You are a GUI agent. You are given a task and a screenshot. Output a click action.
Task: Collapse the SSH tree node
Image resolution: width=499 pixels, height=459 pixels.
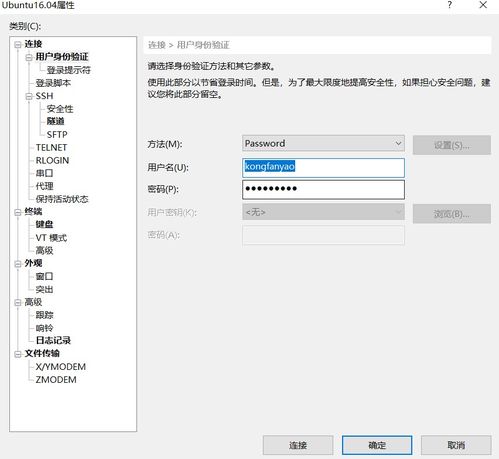coord(29,96)
